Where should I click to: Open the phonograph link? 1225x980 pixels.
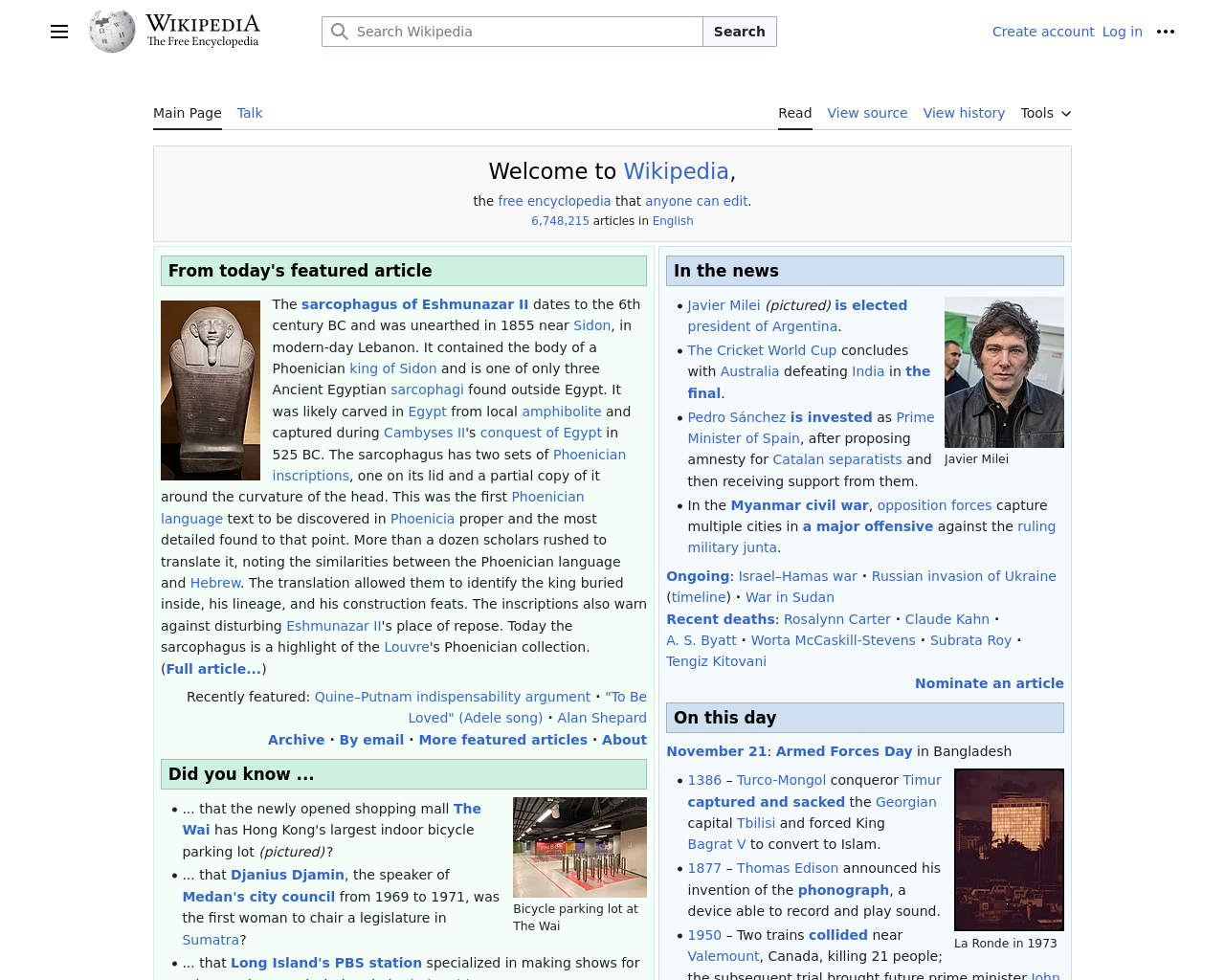tap(844, 890)
